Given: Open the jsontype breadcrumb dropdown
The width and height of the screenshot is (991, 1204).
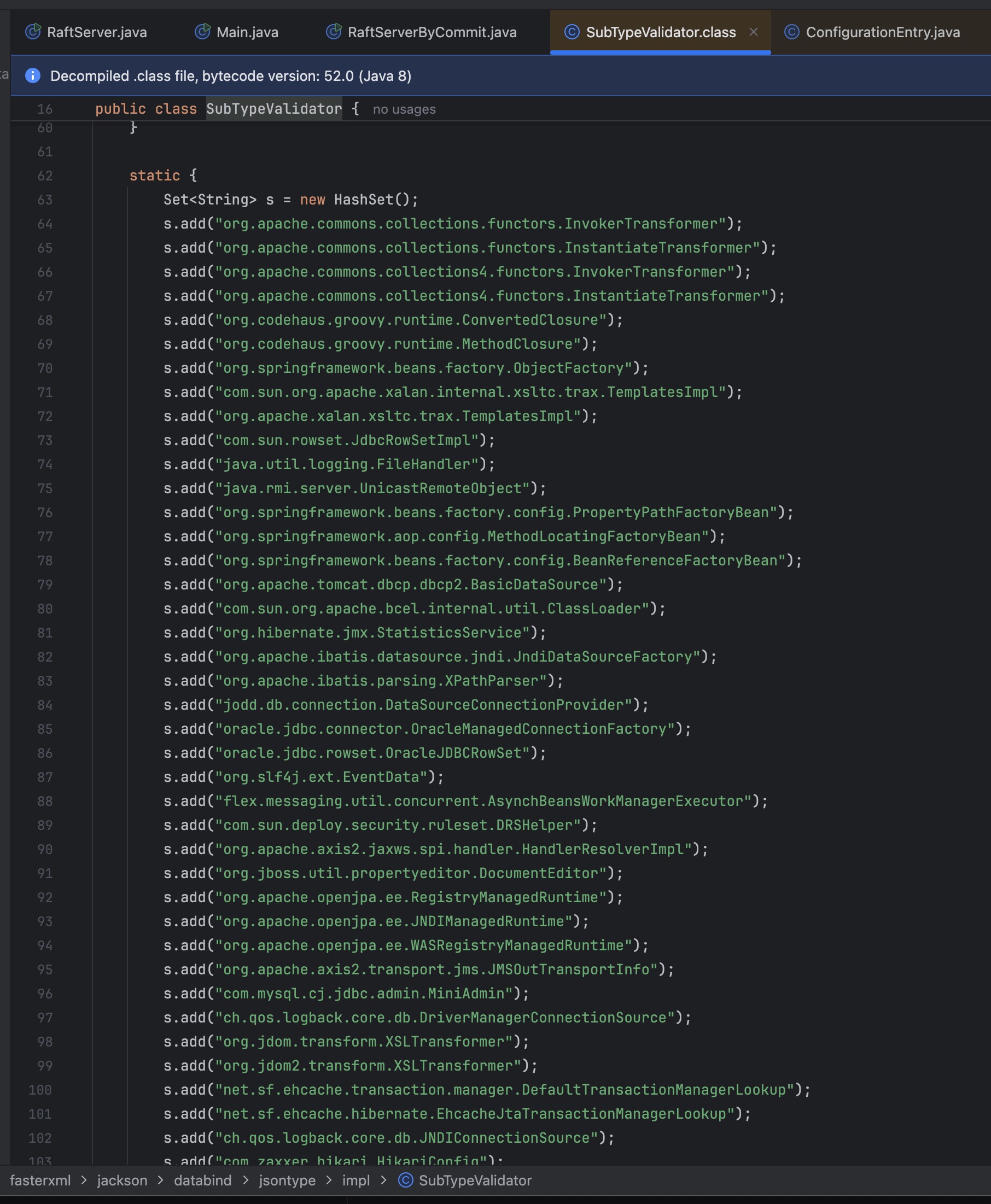Looking at the screenshot, I should pyautogui.click(x=287, y=1180).
